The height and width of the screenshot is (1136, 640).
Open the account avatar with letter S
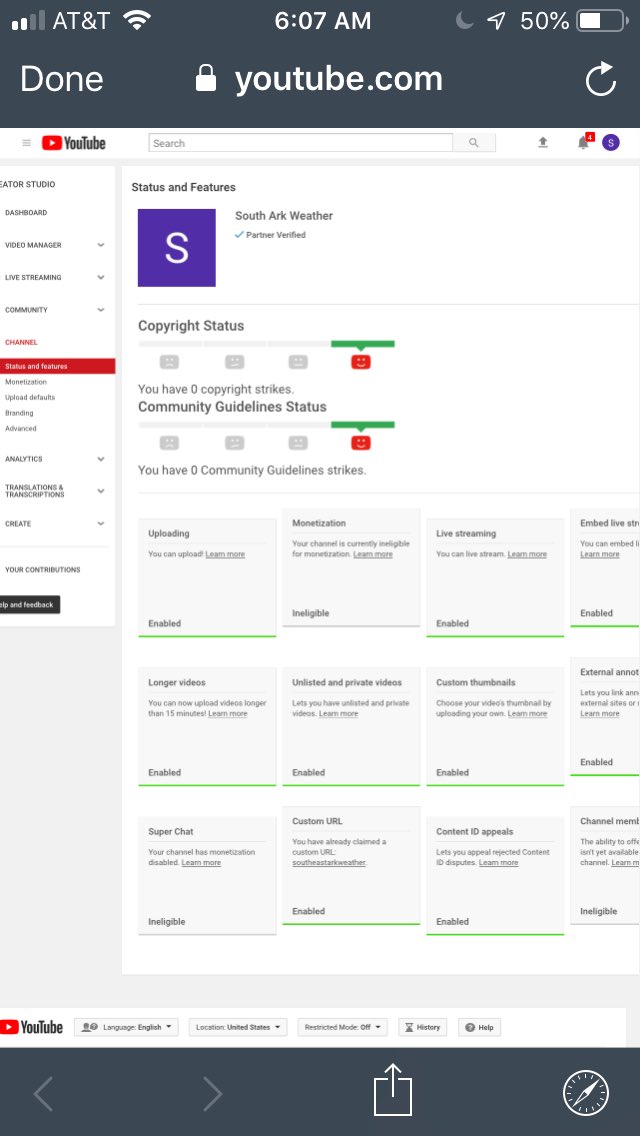(x=611, y=143)
